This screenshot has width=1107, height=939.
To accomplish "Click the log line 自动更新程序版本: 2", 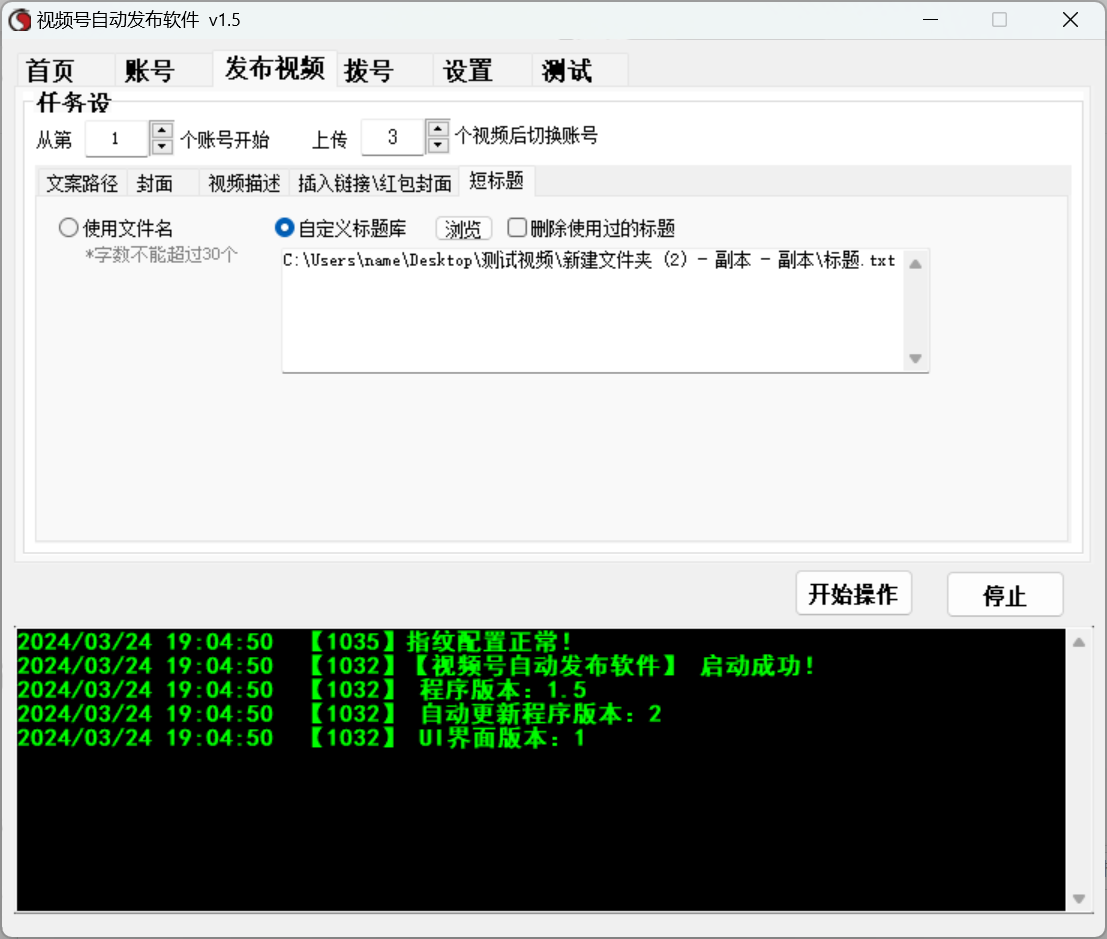I will click(340, 714).
